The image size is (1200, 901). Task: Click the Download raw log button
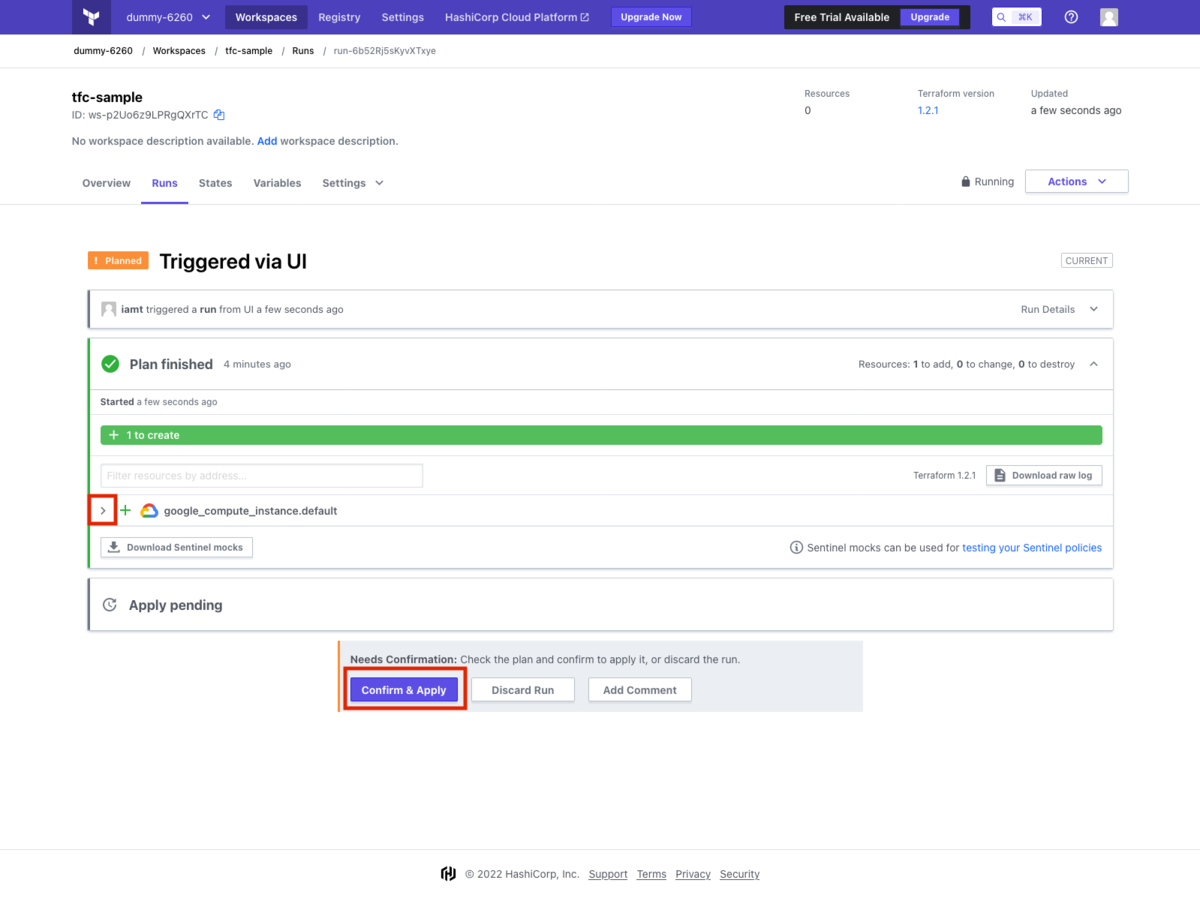pyautogui.click(x=1044, y=475)
